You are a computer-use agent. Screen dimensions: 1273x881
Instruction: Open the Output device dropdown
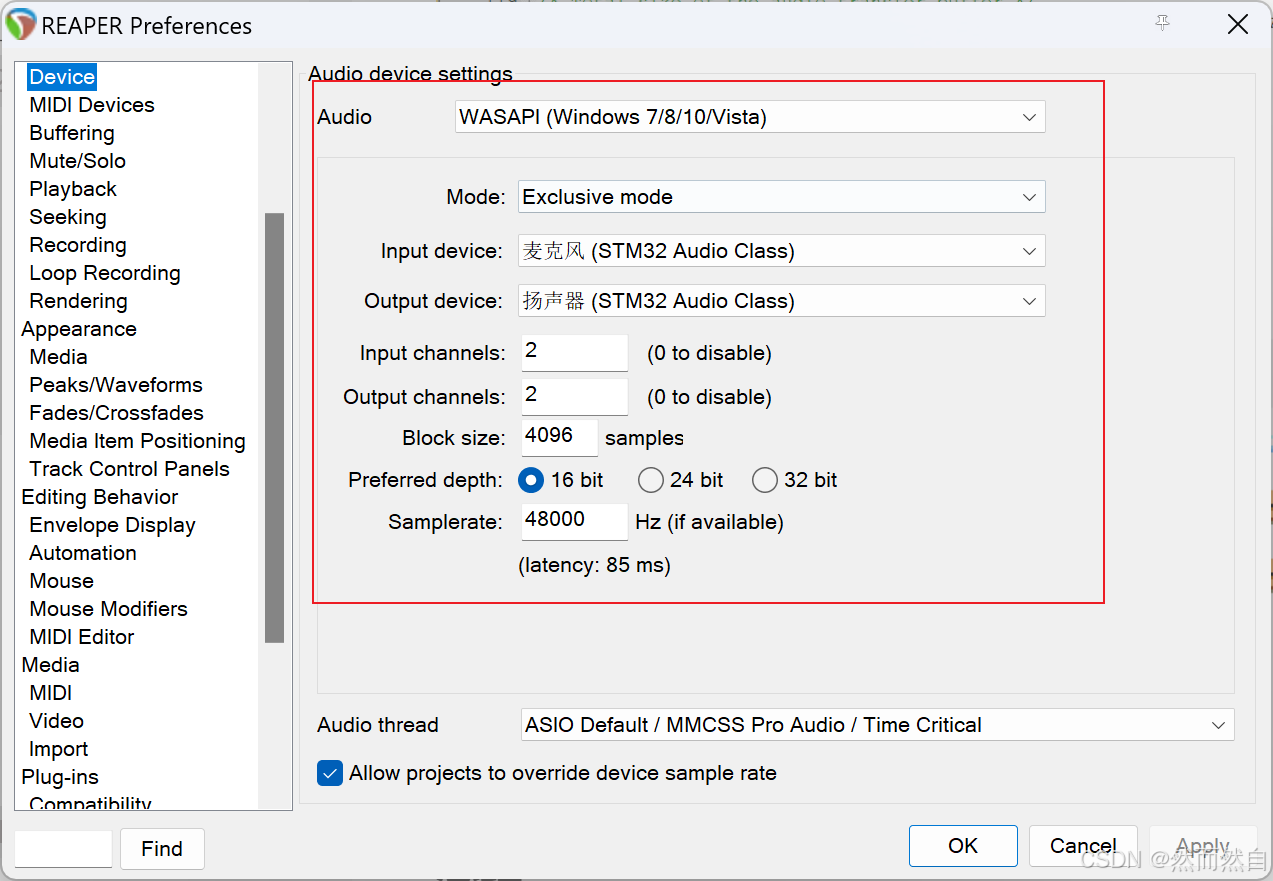coord(782,301)
